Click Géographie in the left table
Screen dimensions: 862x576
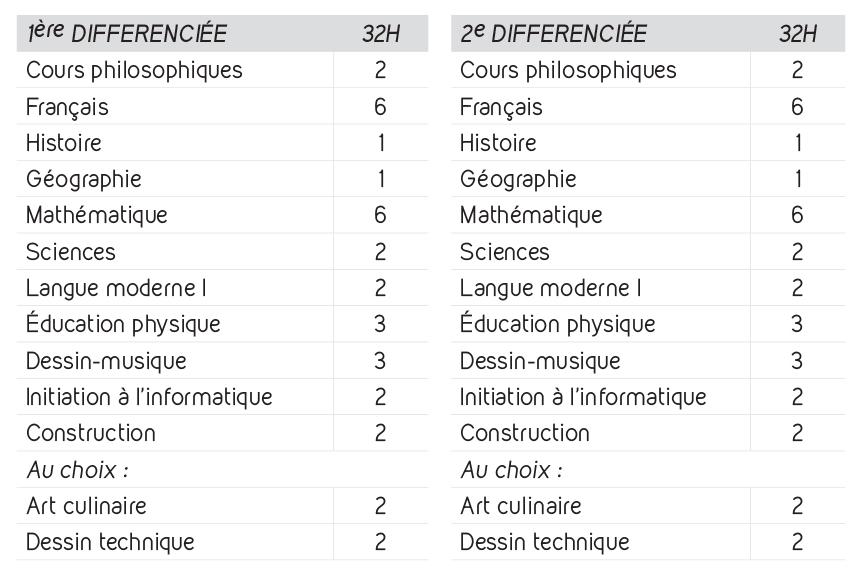(x=84, y=179)
